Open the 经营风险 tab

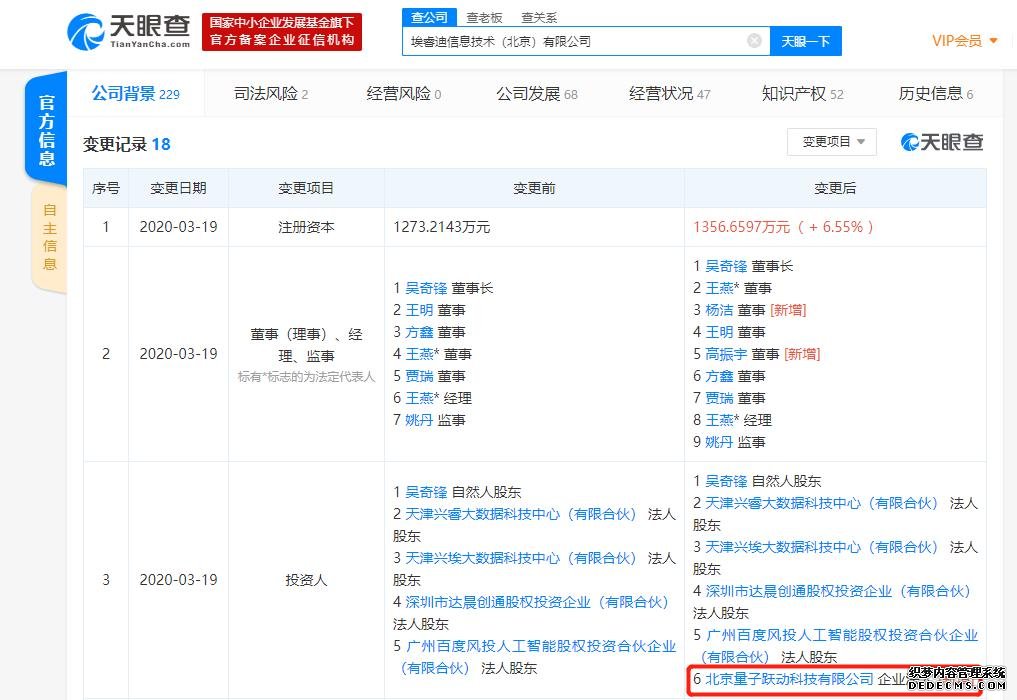[403, 93]
